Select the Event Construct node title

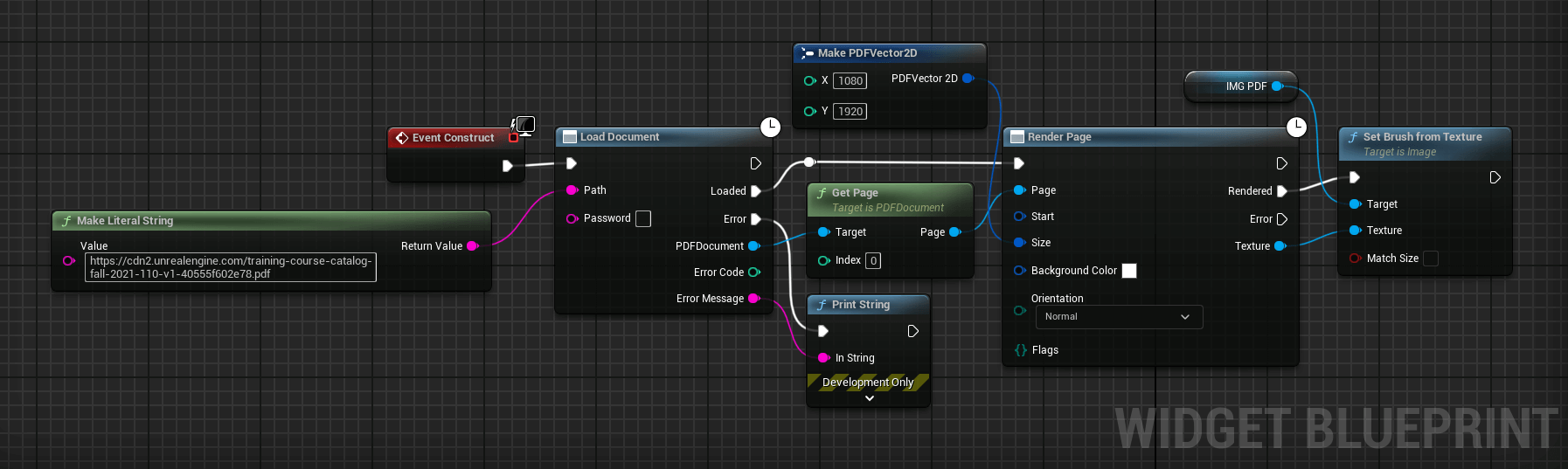pyautogui.click(x=453, y=138)
